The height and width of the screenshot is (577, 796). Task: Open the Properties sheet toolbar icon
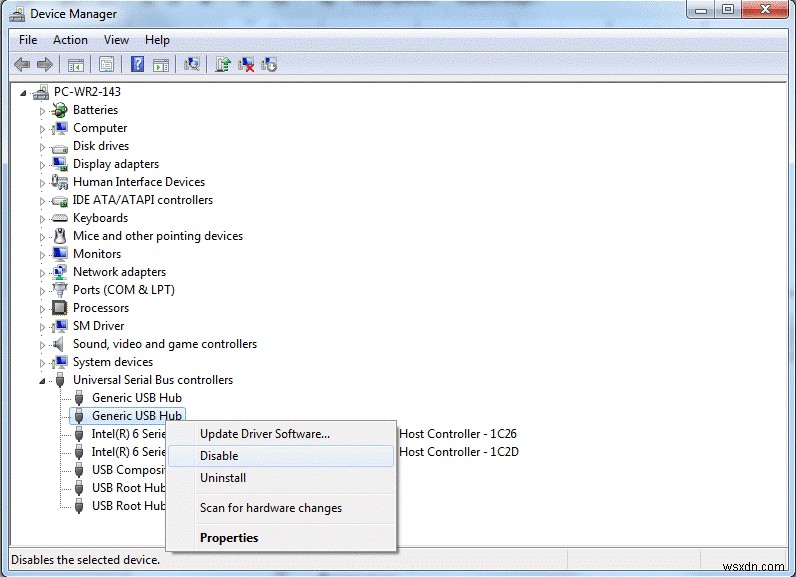107,64
